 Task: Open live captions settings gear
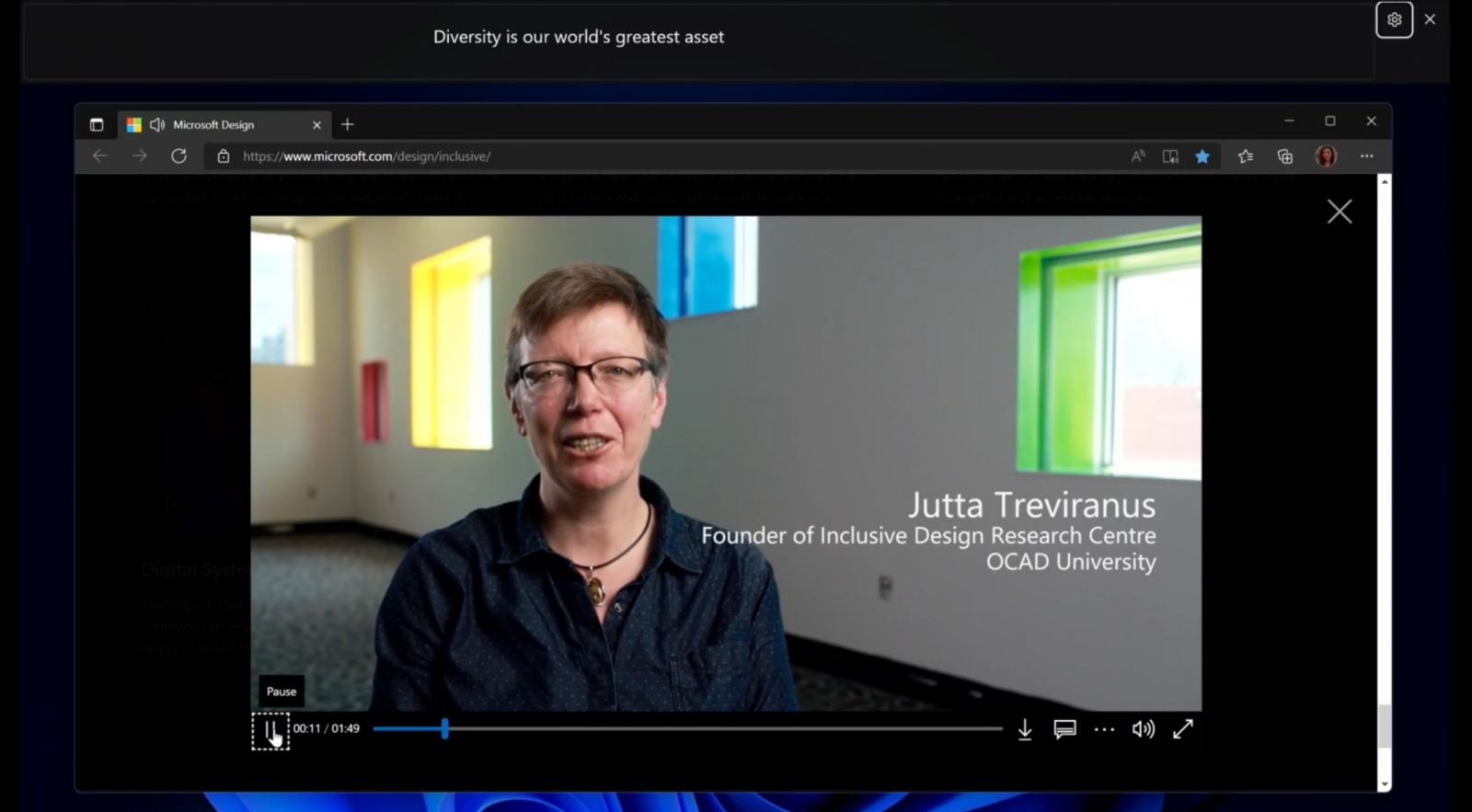pyautogui.click(x=1394, y=19)
